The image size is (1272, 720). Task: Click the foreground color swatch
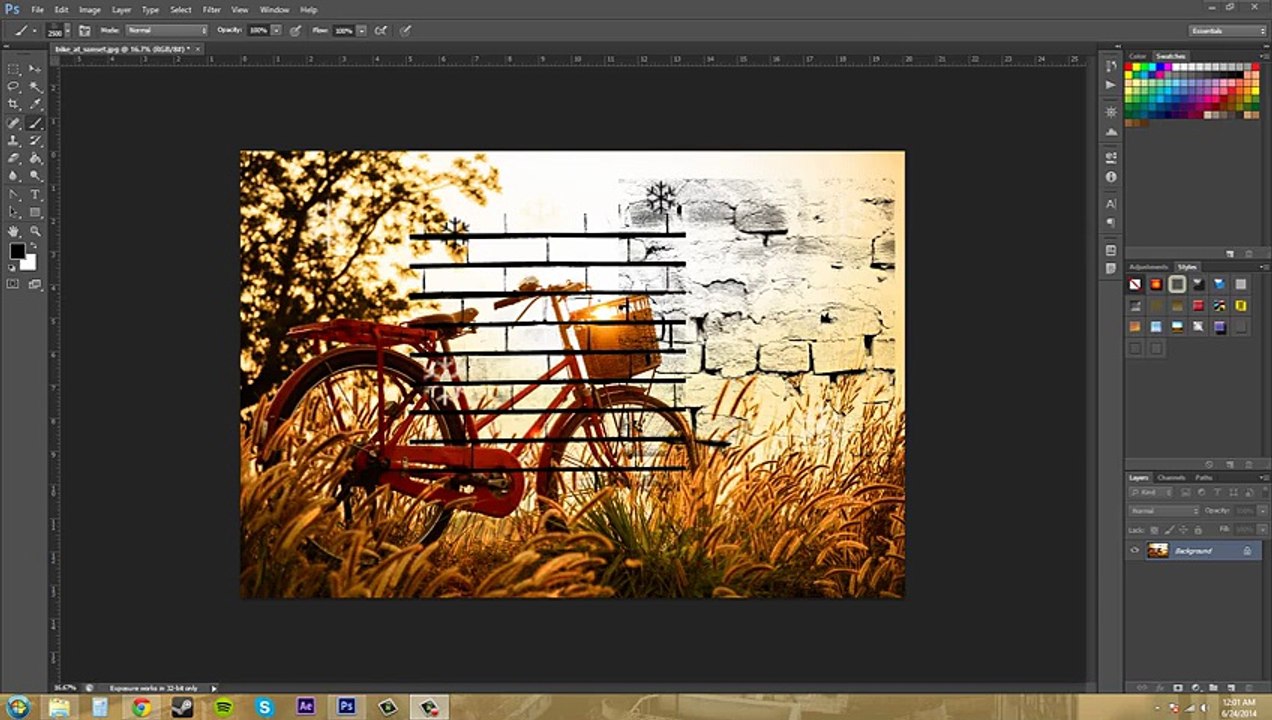point(17,251)
